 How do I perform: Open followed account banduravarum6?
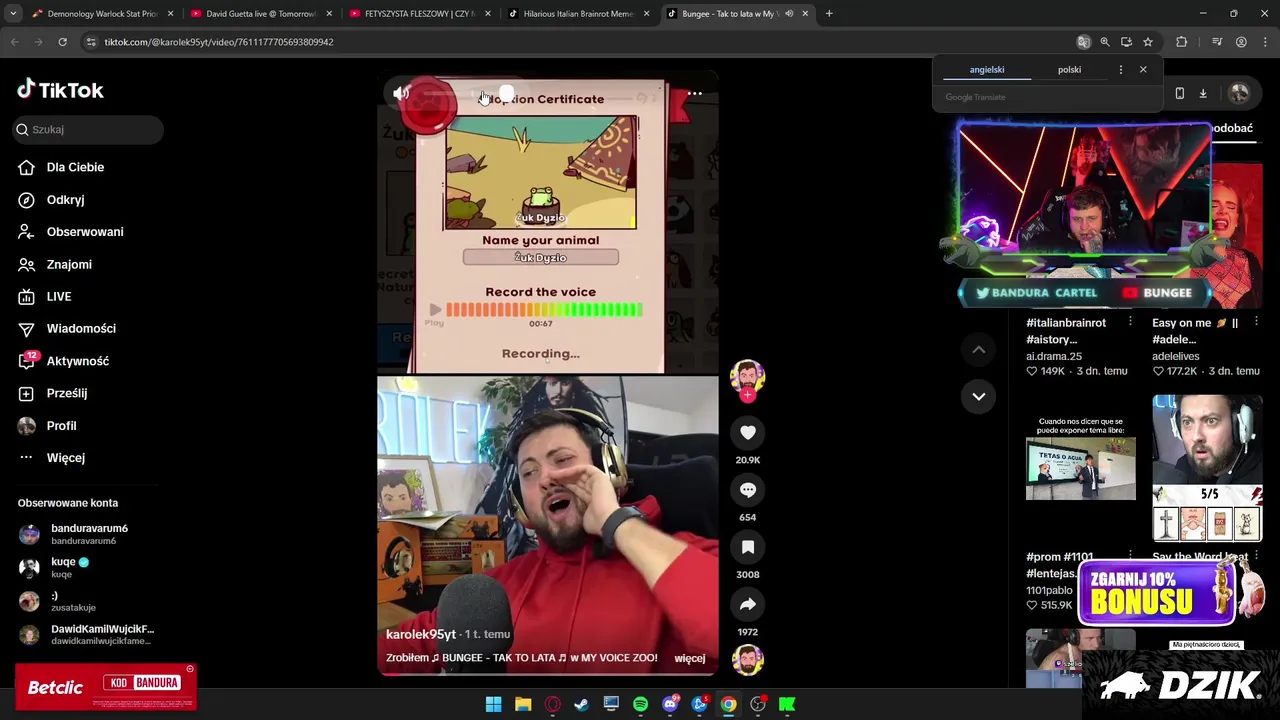pos(88,534)
